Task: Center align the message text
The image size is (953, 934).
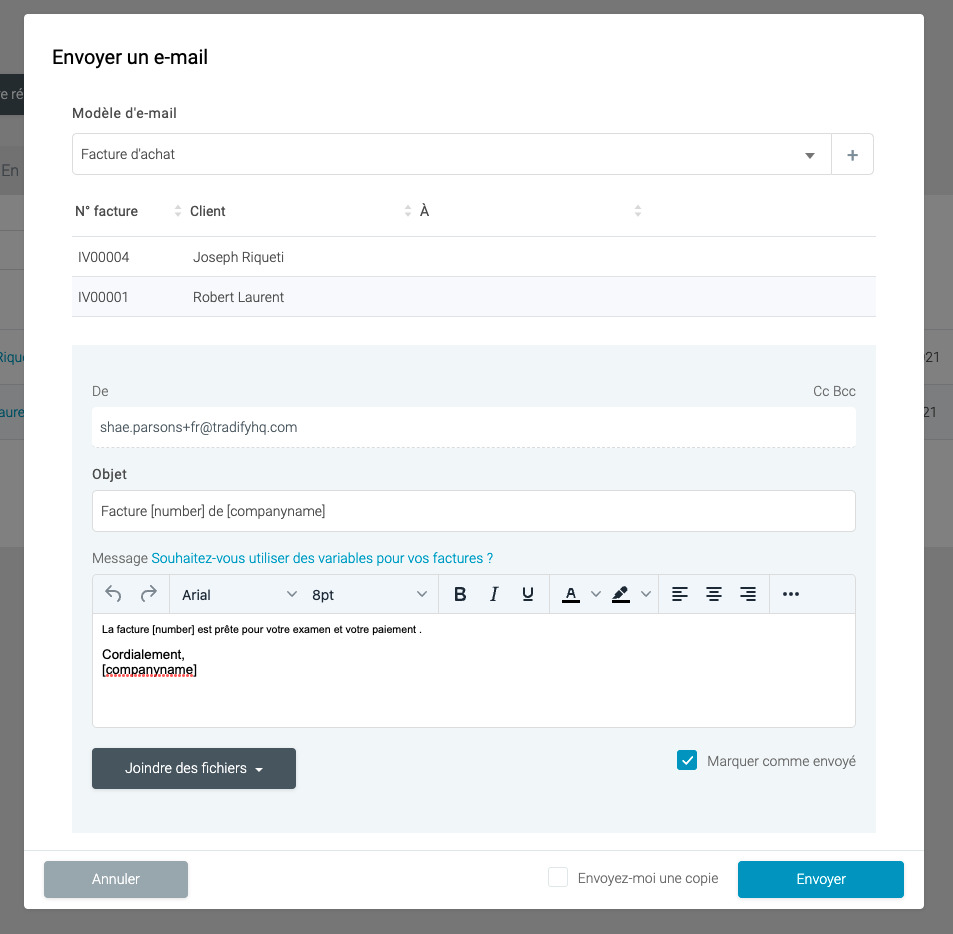Action: (714, 594)
